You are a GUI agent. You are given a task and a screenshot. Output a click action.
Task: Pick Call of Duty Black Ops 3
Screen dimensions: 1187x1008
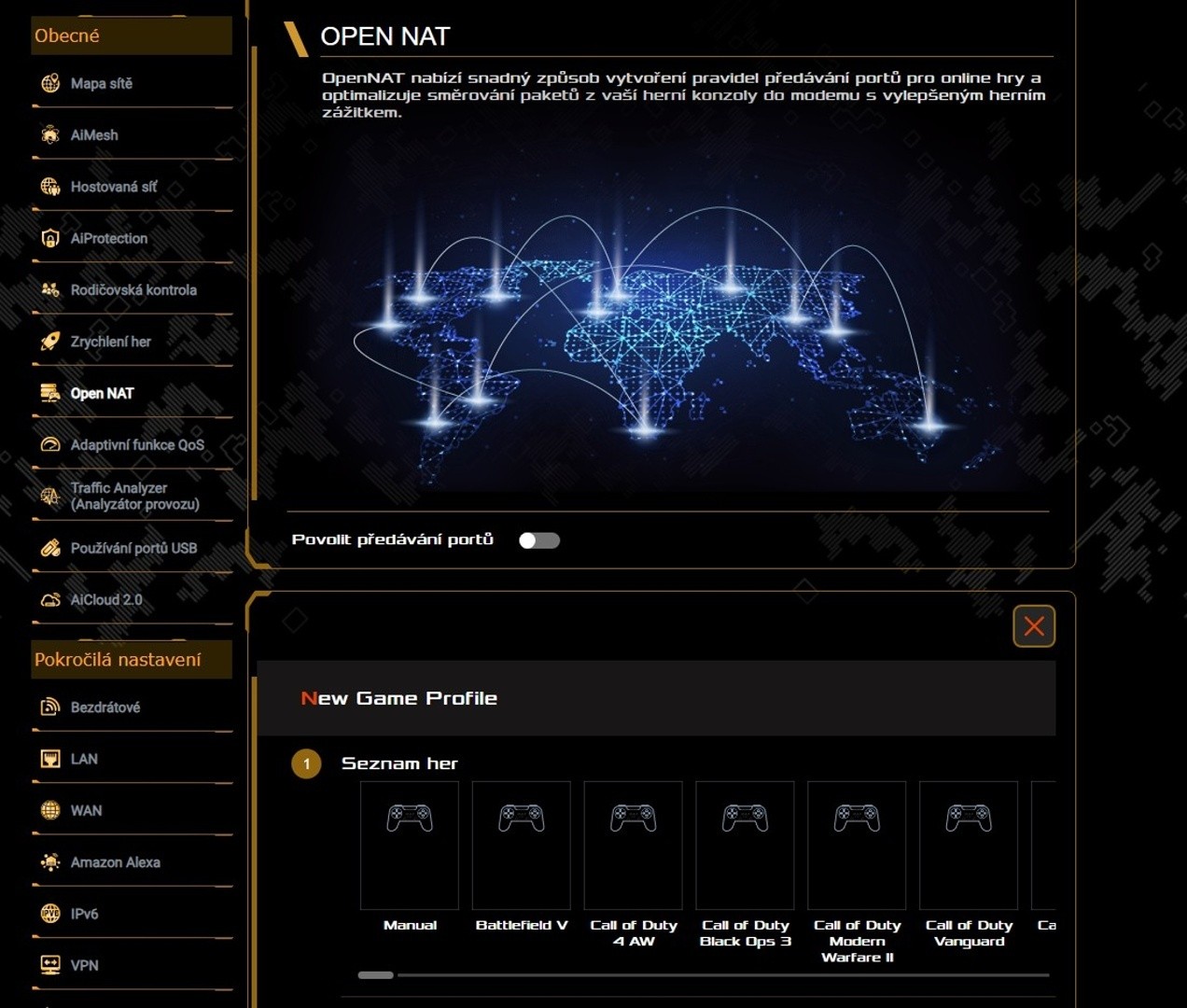click(x=745, y=846)
